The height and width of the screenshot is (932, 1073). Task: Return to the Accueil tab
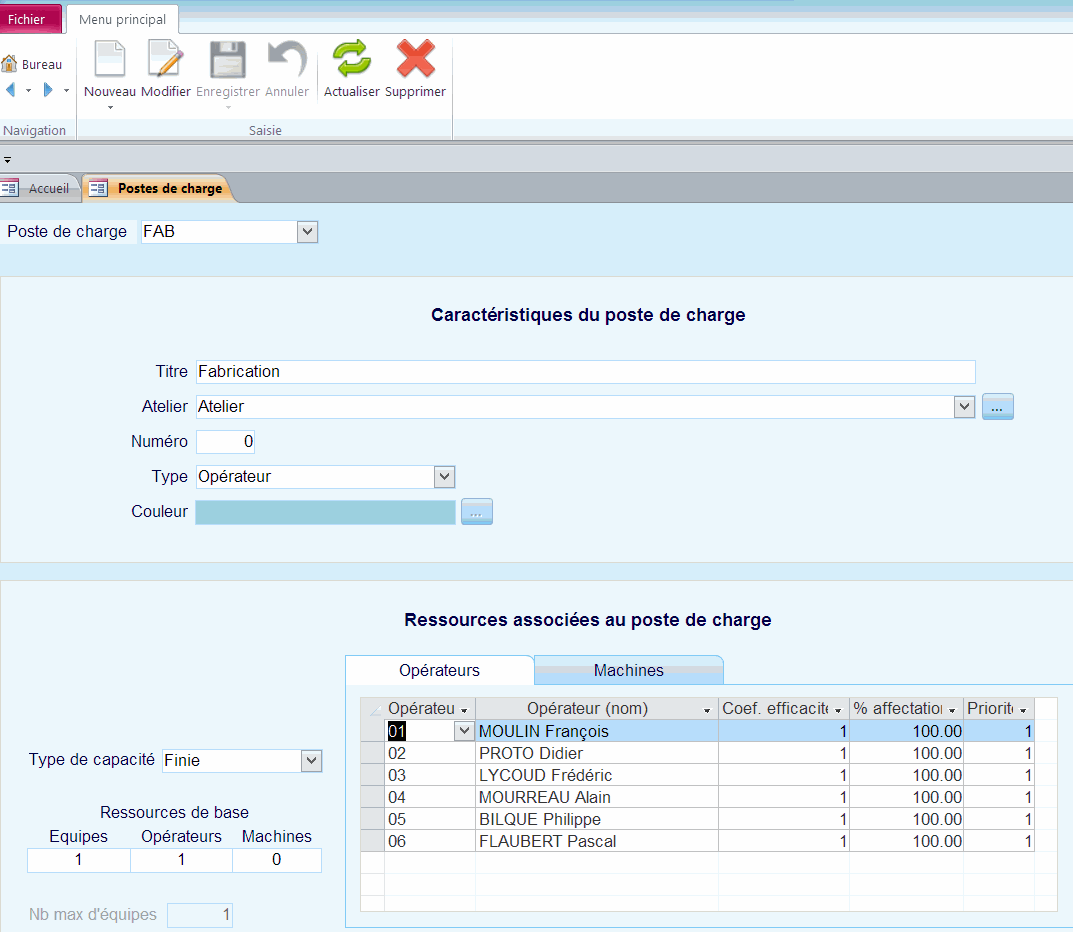[52, 187]
